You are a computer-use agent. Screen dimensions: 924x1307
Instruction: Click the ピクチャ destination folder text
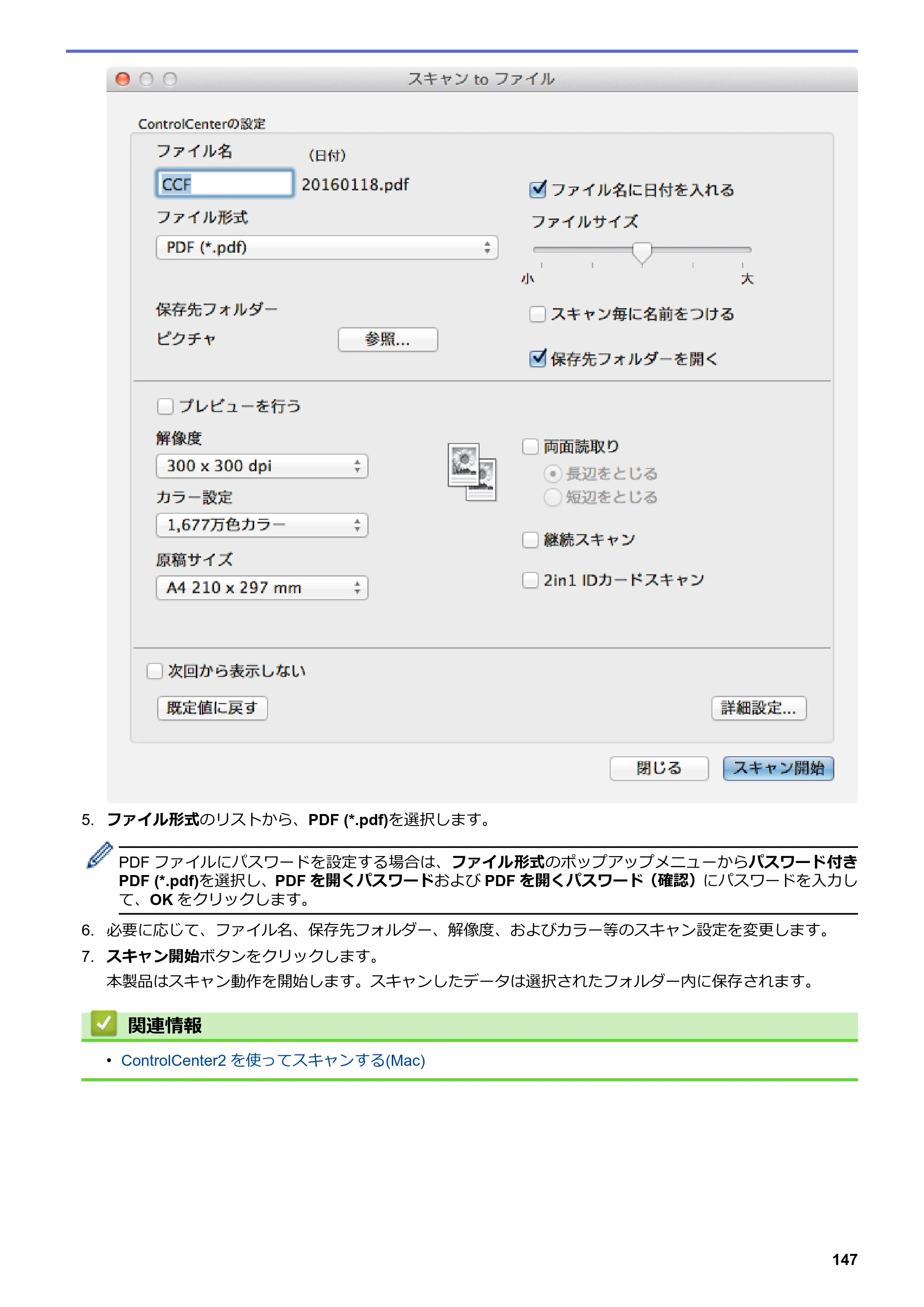186,339
